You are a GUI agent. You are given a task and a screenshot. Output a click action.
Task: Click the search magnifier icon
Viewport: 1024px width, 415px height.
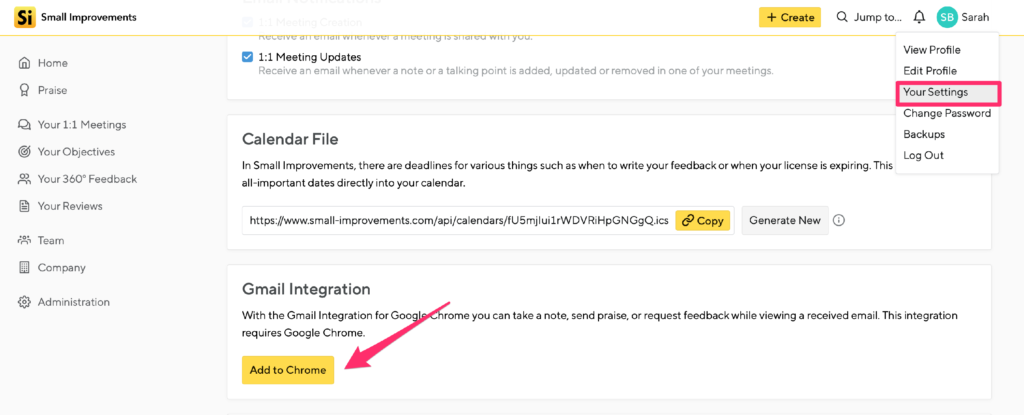842,17
